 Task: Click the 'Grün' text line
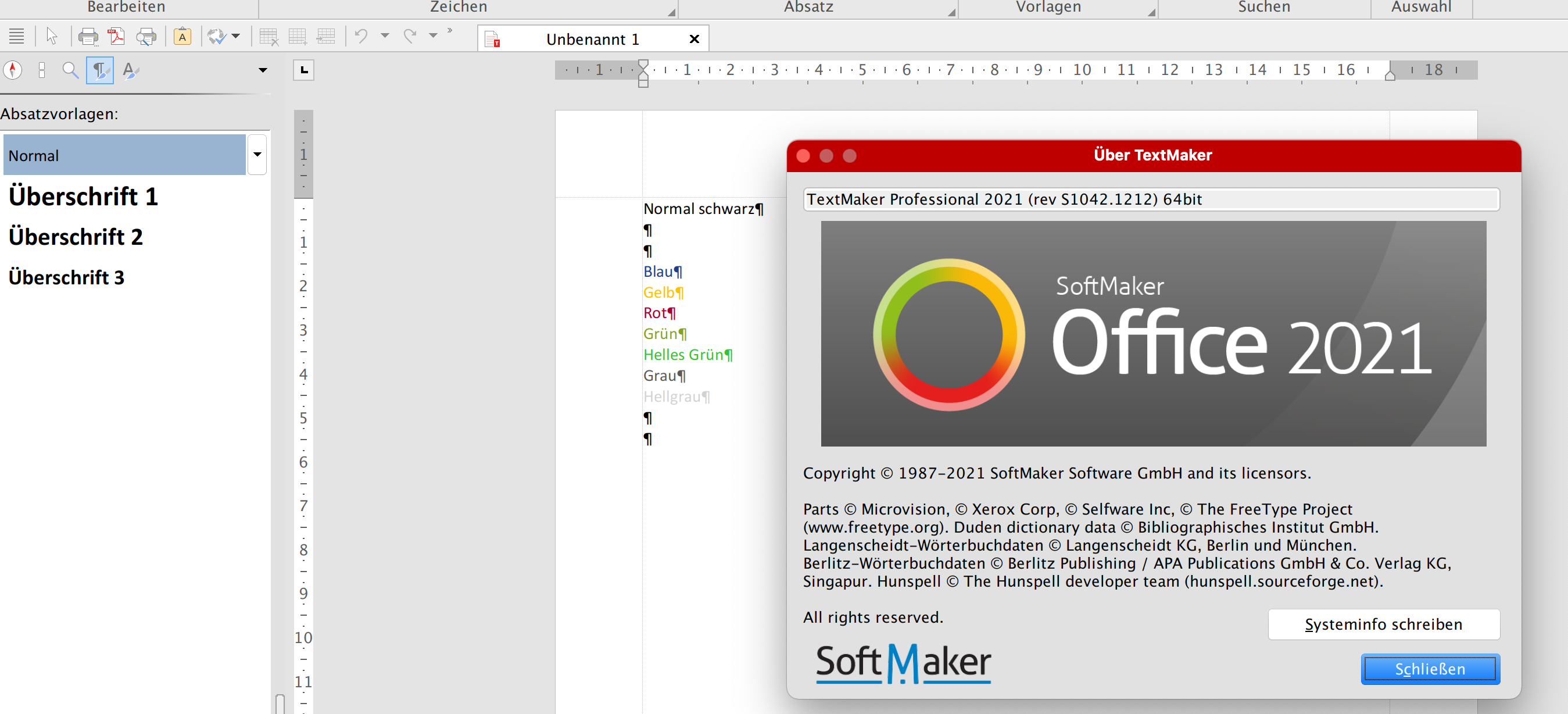[665, 333]
